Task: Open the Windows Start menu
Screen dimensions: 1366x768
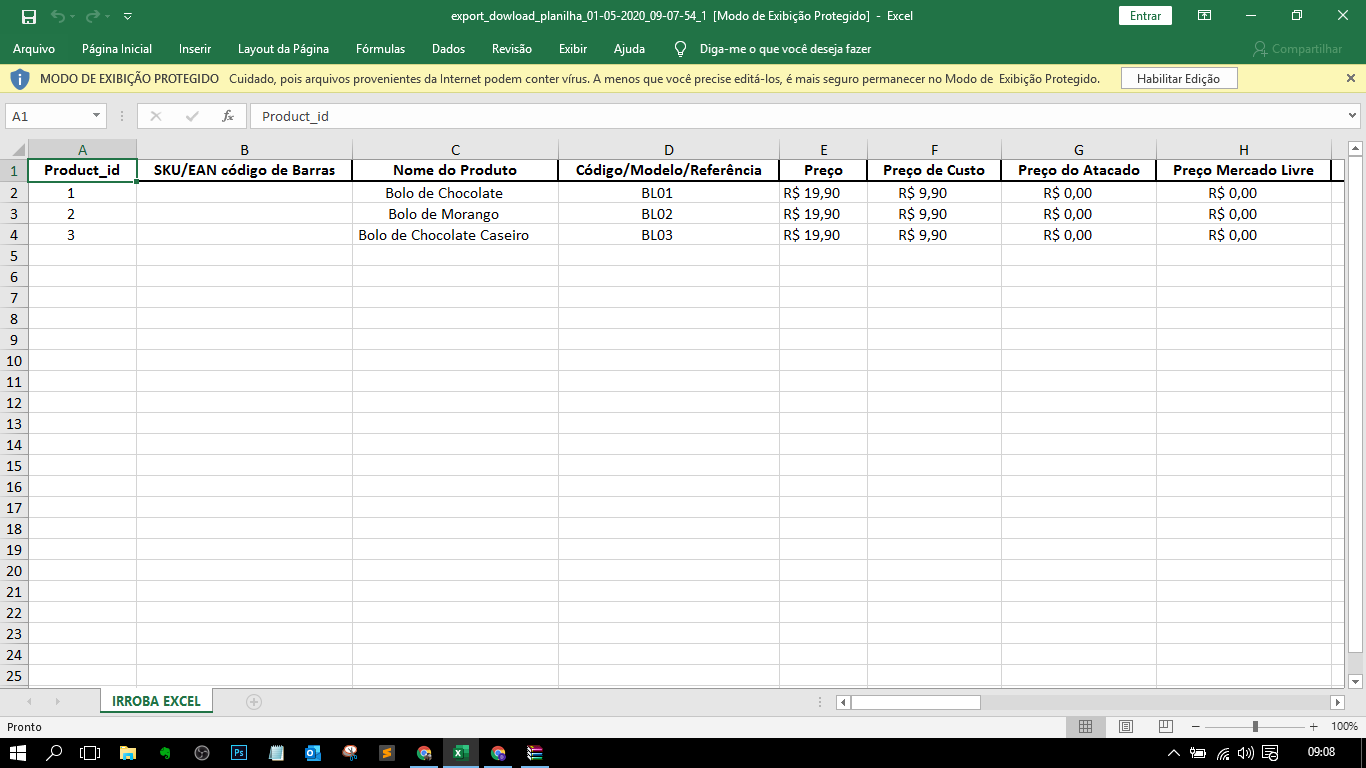Action: click(17, 753)
